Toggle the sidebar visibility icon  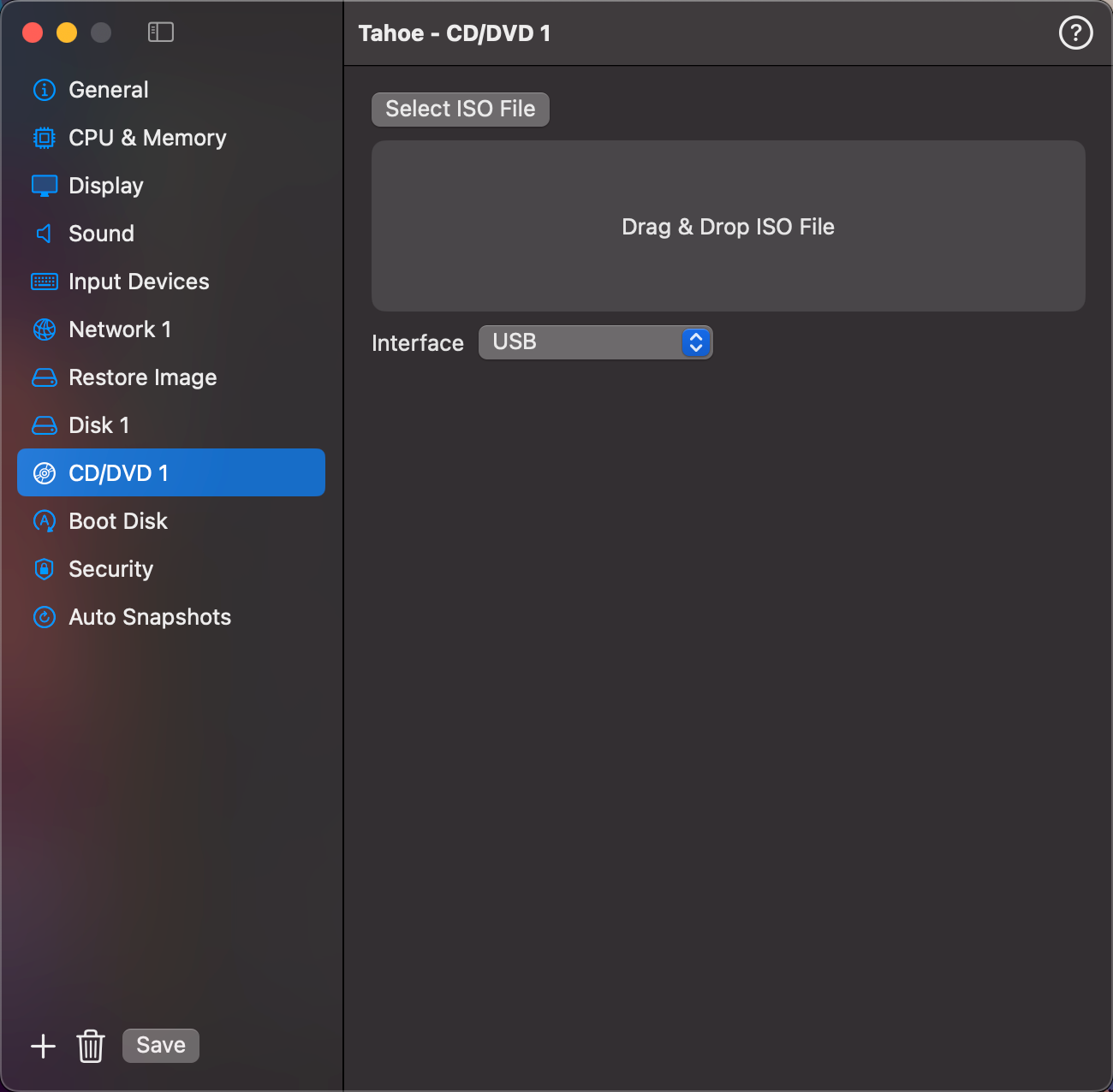point(161,33)
